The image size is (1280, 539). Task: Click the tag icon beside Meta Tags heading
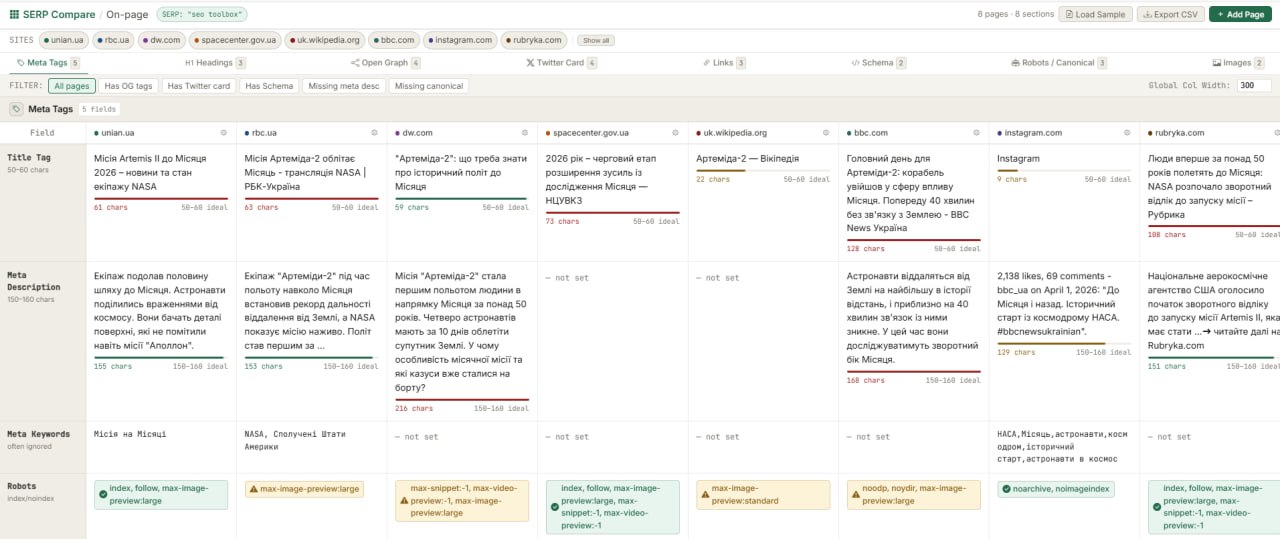tap(17, 109)
